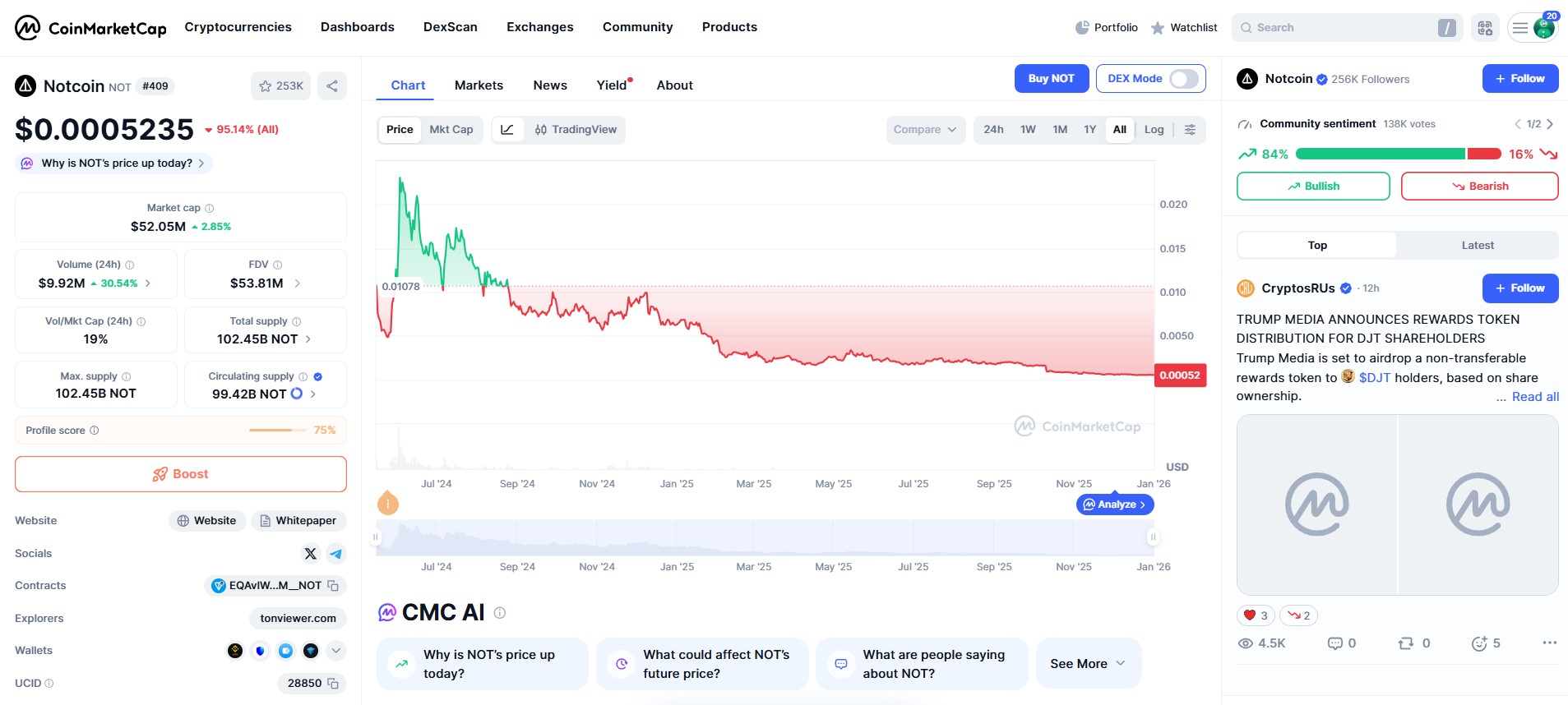Screen dimensions: 1568x705
Task: Open the Compare dropdown
Action: pyautogui.click(x=924, y=130)
